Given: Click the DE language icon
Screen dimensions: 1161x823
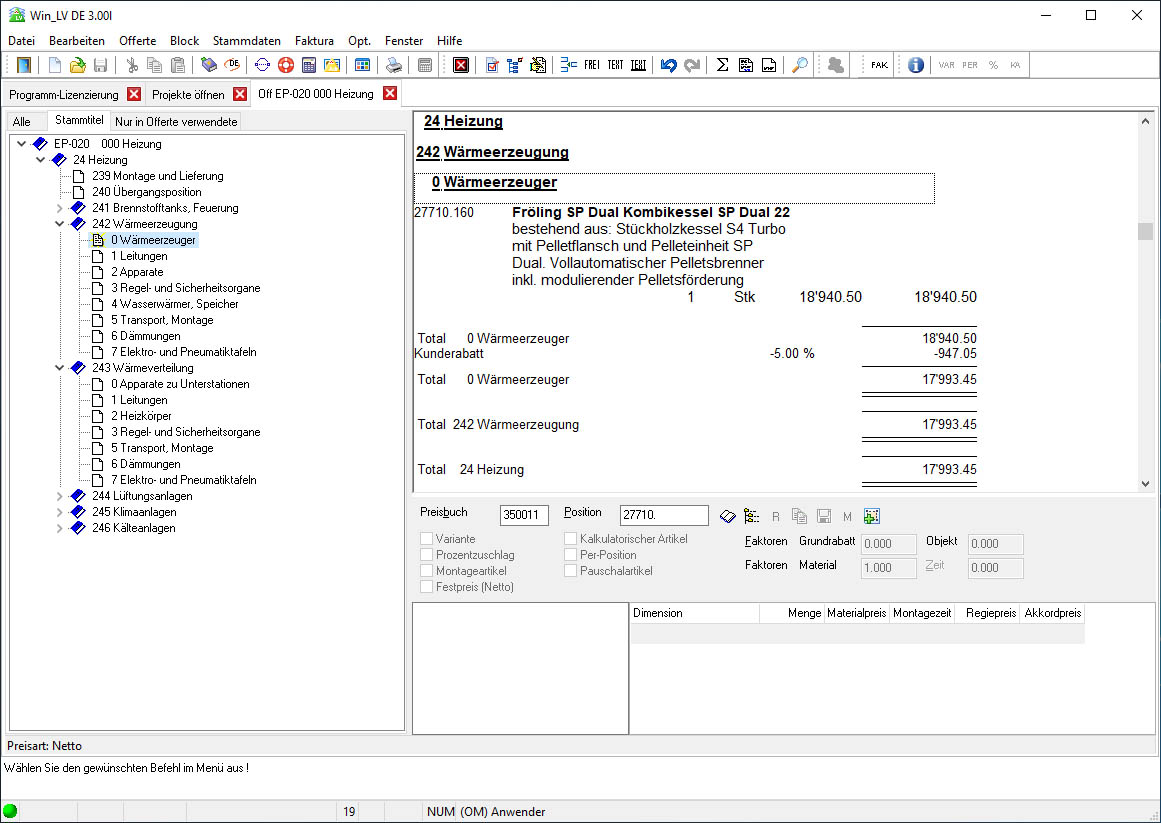Looking at the screenshot, I should point(232,65).
